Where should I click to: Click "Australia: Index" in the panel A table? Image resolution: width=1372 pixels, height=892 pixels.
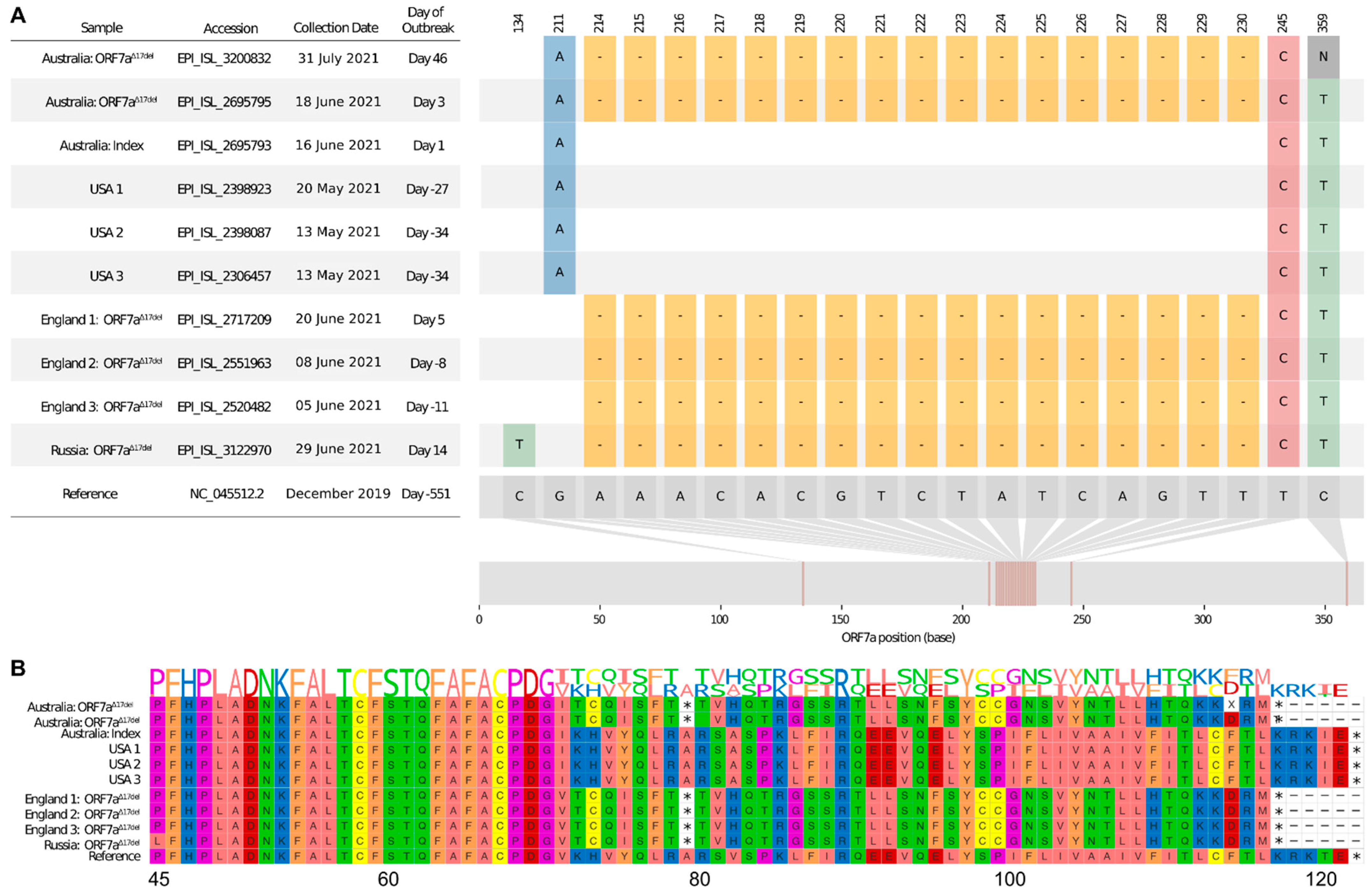click(101, 145)
